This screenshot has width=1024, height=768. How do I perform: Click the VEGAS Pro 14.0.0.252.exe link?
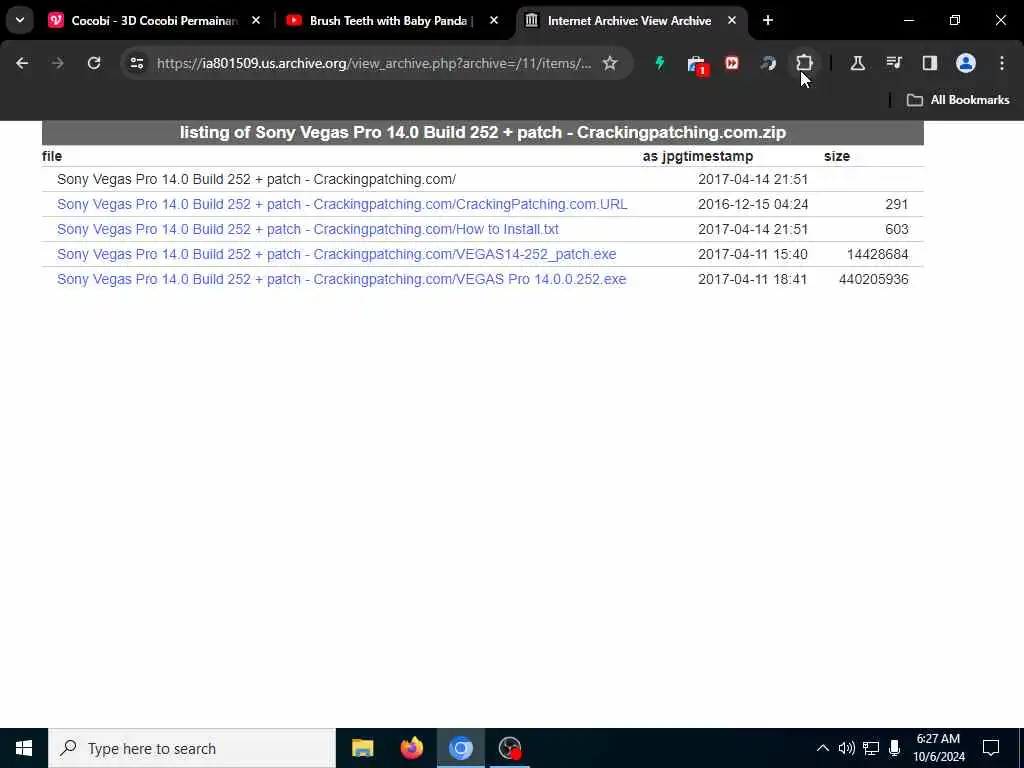342,279
